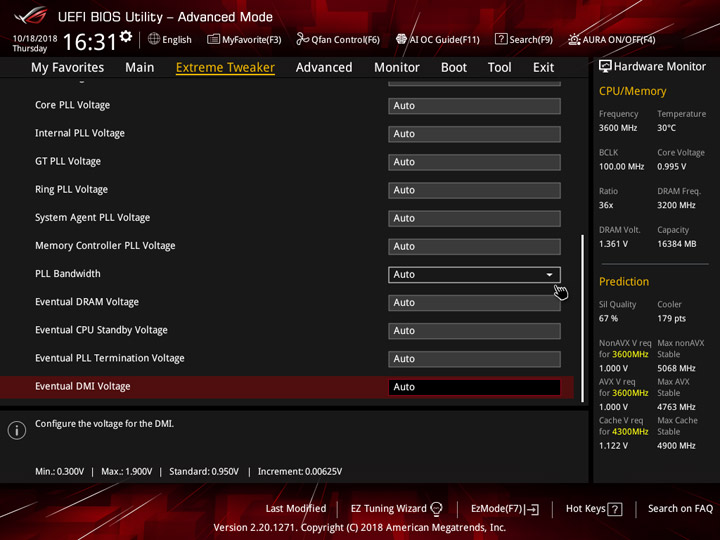Click the Eventual DRAM Voltage field
Viewport: 720px width, 540px height.
point(474,303)
